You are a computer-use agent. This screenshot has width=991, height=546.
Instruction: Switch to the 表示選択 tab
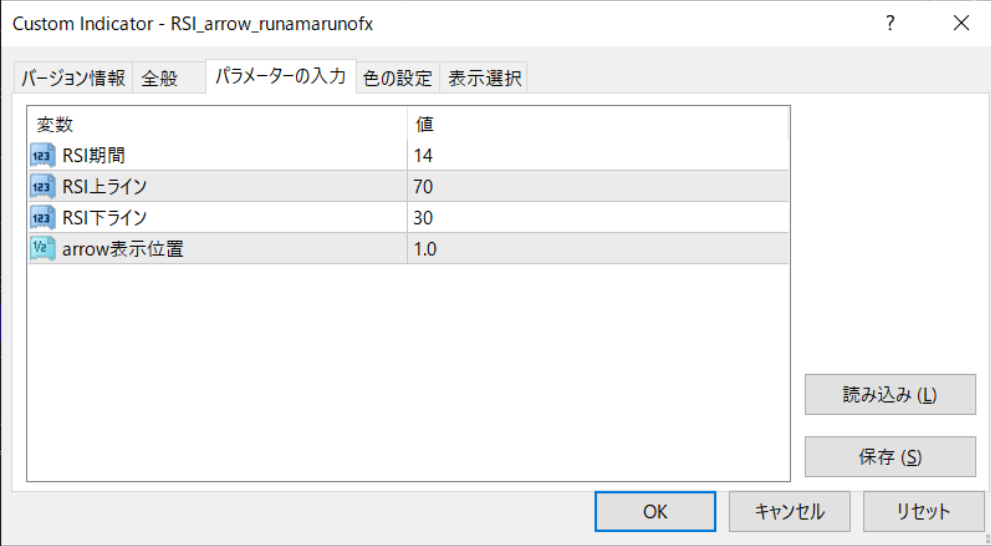point(484,78)
